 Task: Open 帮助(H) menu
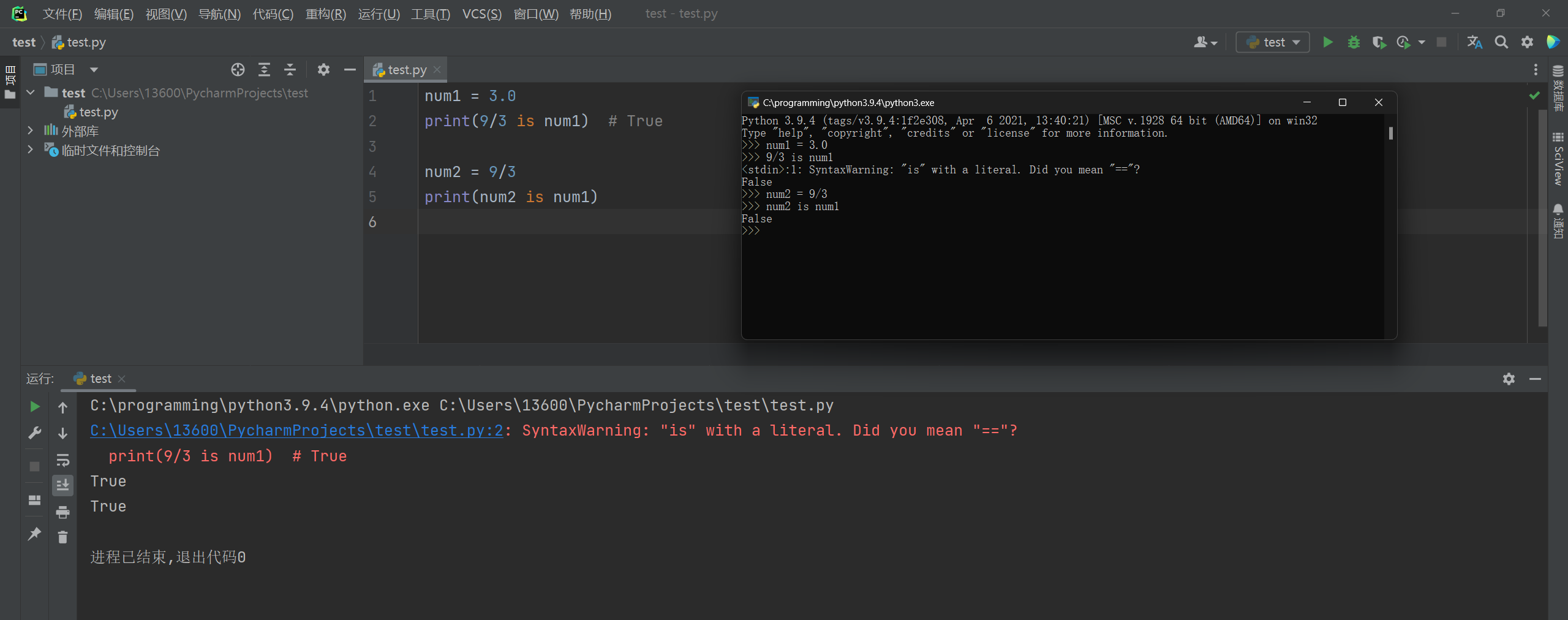[x=590, y=13]
